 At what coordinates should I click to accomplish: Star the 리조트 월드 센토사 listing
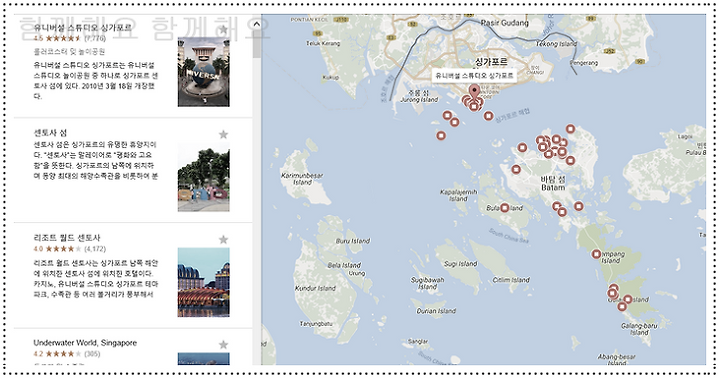[223, 239]
